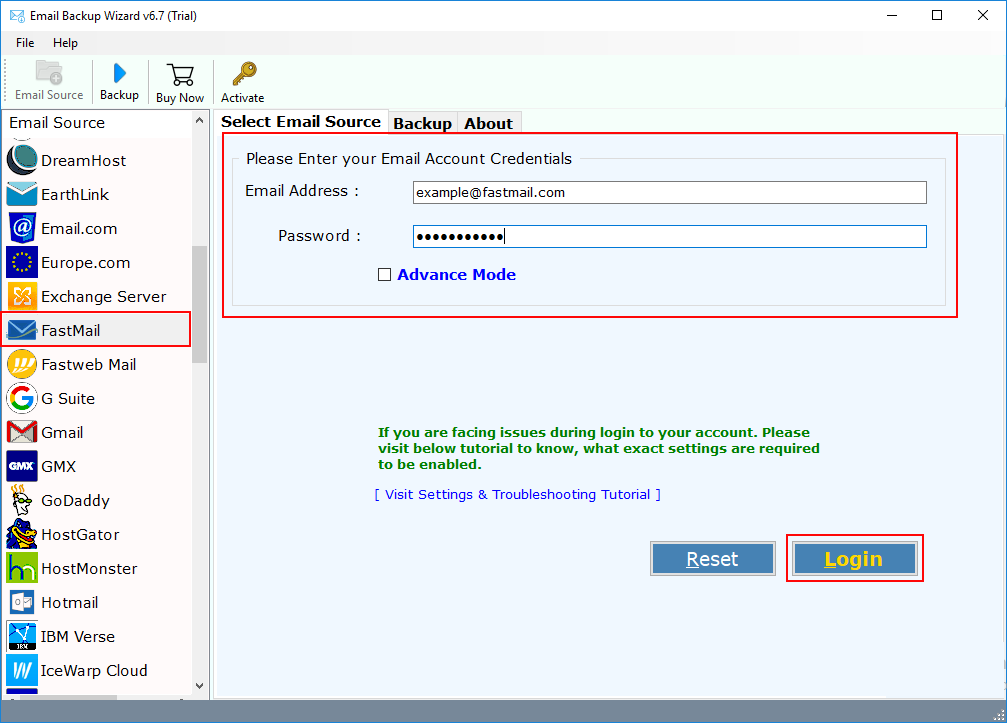Click the Reset button
The height and width of the screenshot is (723, 1007).
tap(712, 559)
